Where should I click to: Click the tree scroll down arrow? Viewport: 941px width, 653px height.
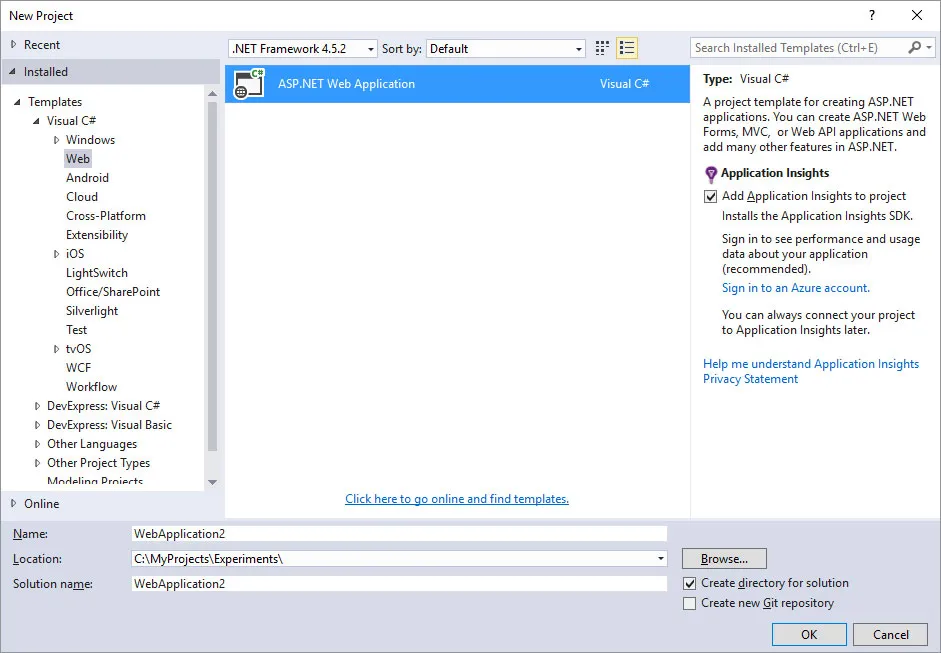pos(212,483)
